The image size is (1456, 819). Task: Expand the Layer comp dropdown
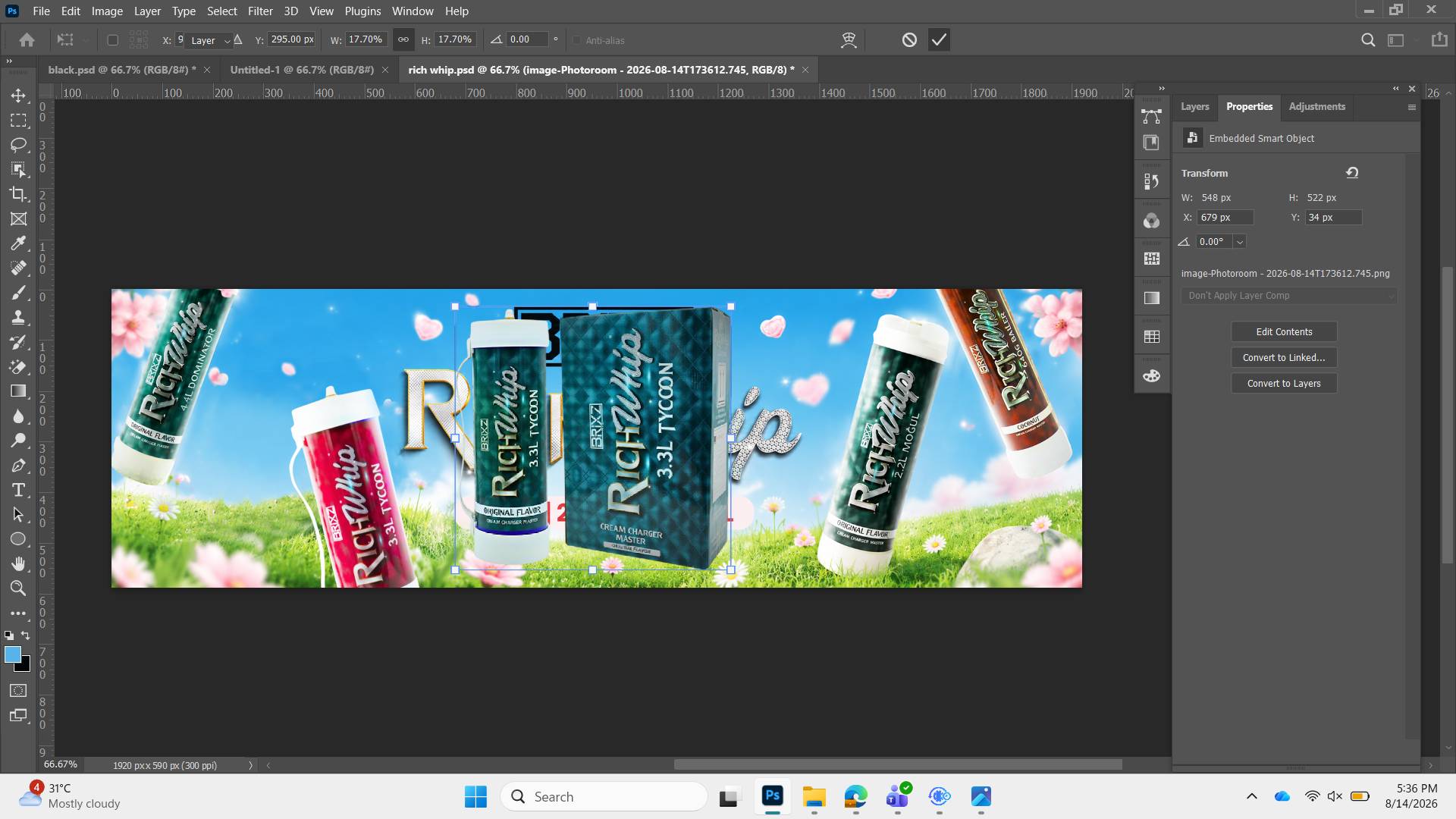(x=1288, y=296)
